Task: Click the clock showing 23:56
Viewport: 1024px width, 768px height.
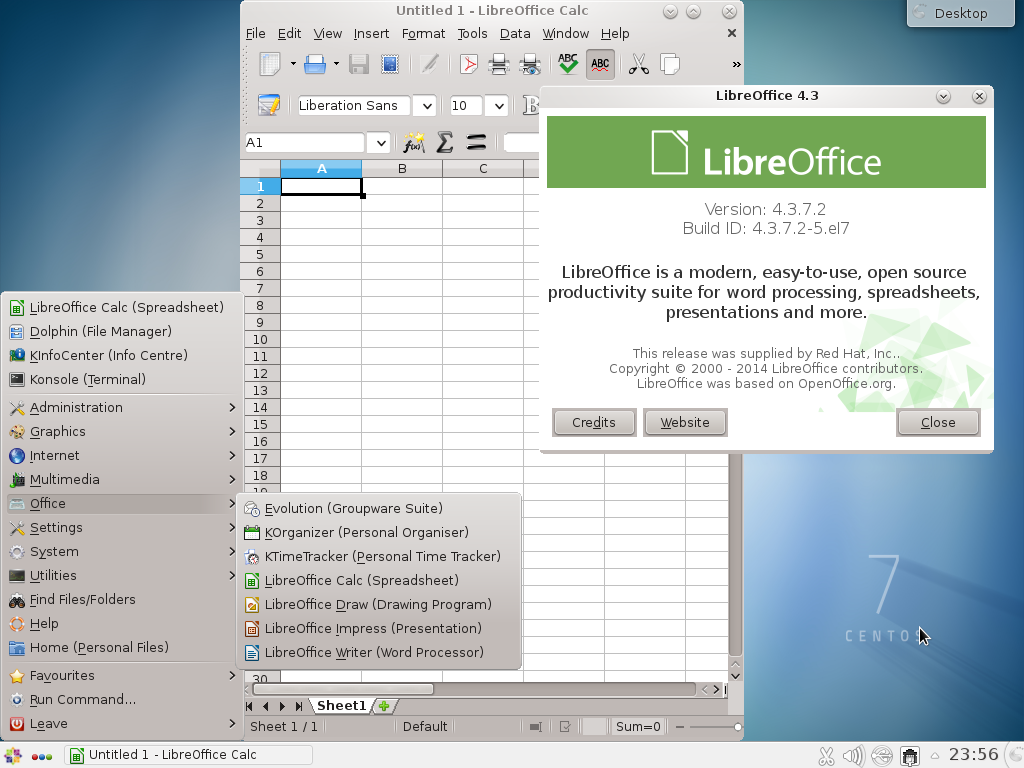Action: [973, 755]
